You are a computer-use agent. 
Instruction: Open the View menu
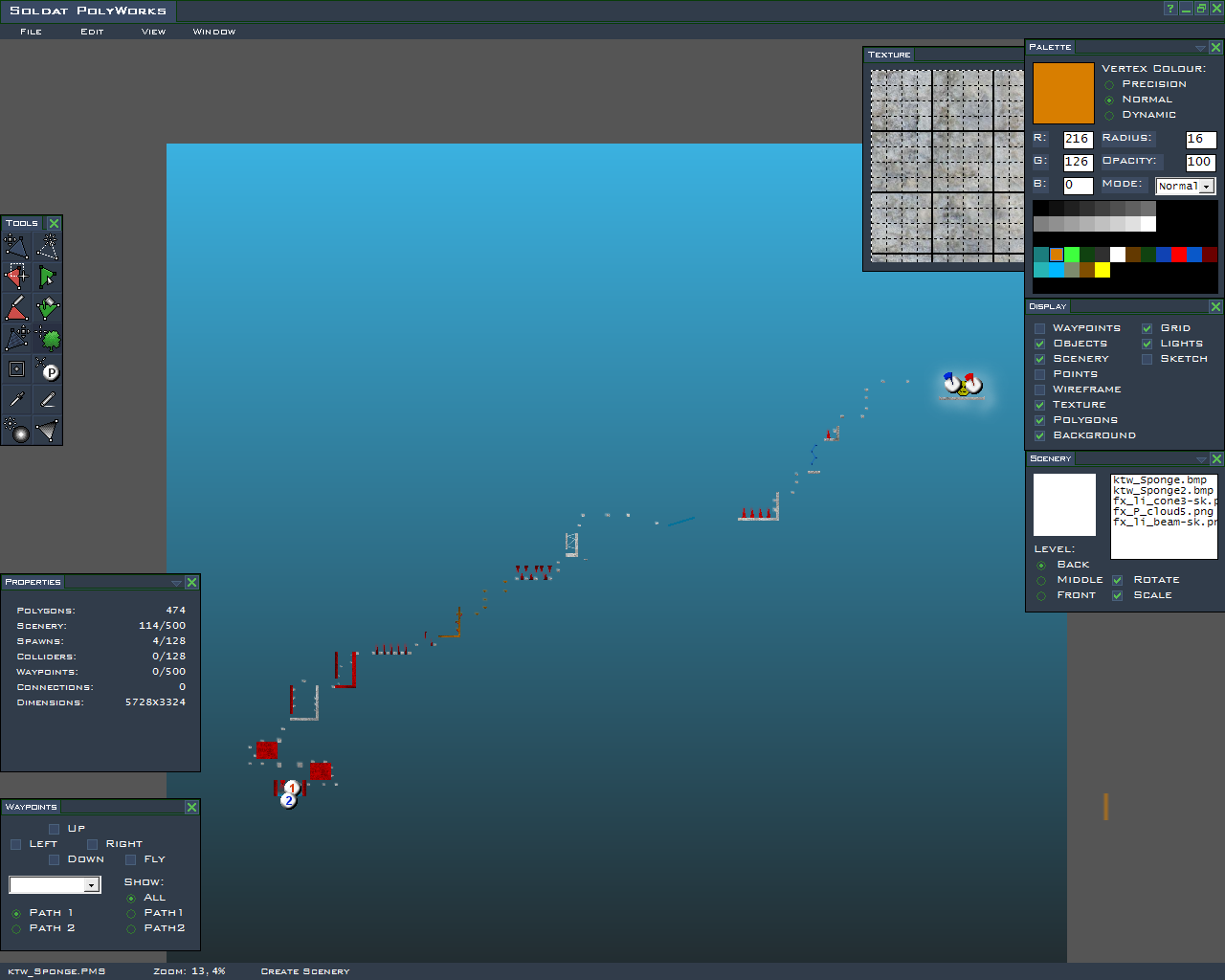(x=153, y=32)
